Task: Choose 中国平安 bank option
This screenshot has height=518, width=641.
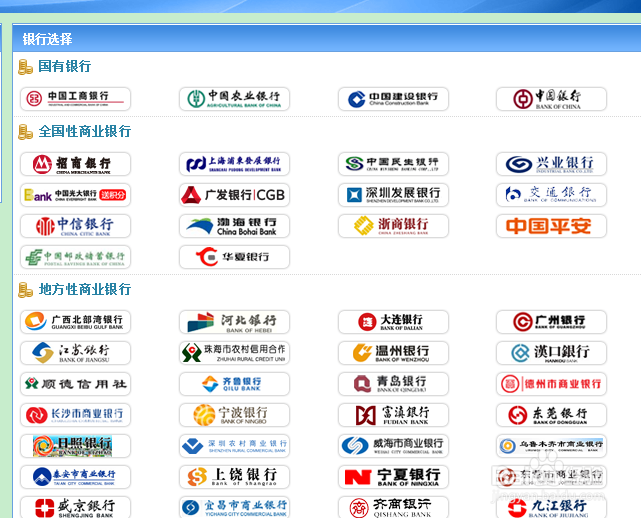Action: click(551, 226)
